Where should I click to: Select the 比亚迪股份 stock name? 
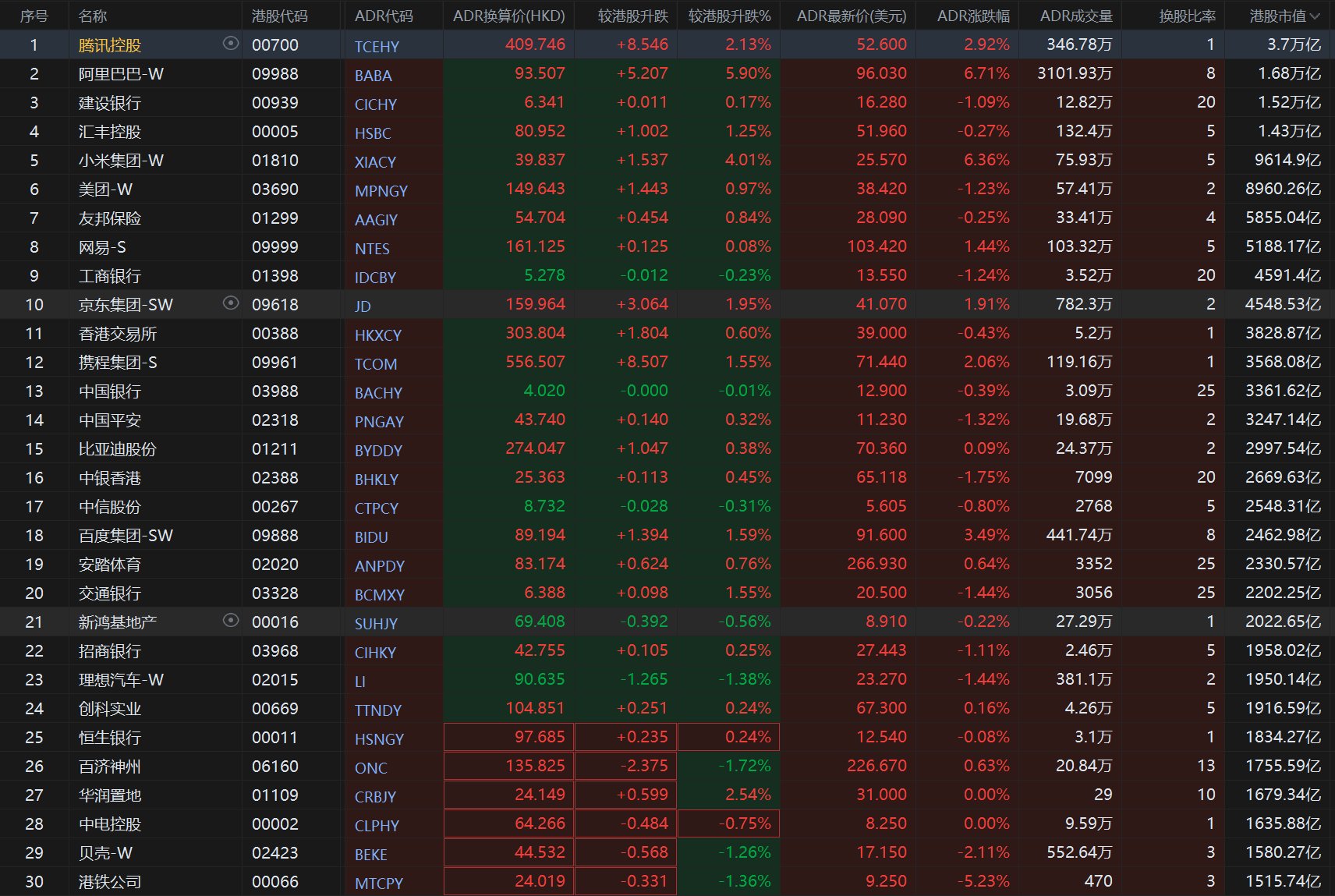[118, 449]
